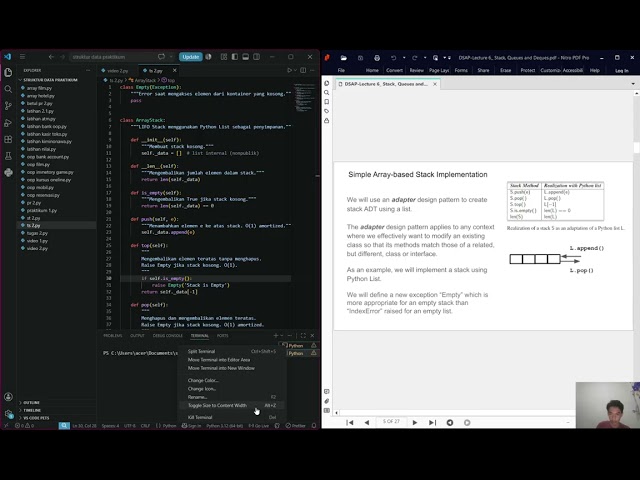Open the Attachments paperclip icon in Nitro PDF
This screenshot has height=480, width=640.
pos(327,401)
